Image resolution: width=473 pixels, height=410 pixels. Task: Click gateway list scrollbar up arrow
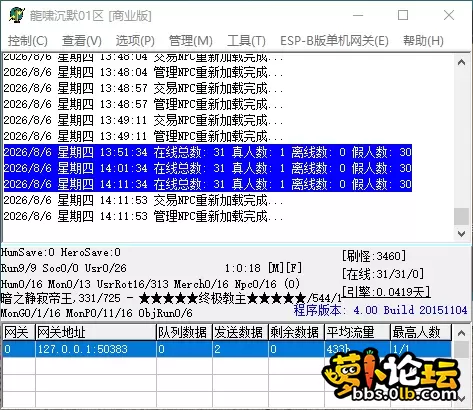[461, 333]
